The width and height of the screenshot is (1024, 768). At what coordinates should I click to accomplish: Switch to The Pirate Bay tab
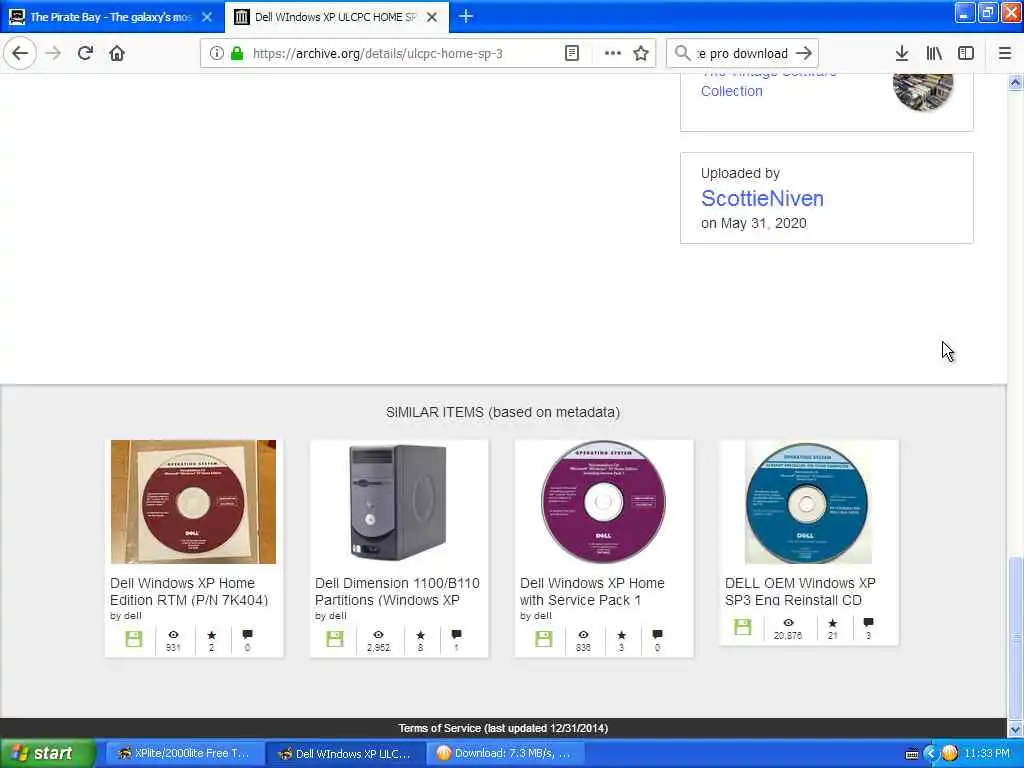pos(111,17)
